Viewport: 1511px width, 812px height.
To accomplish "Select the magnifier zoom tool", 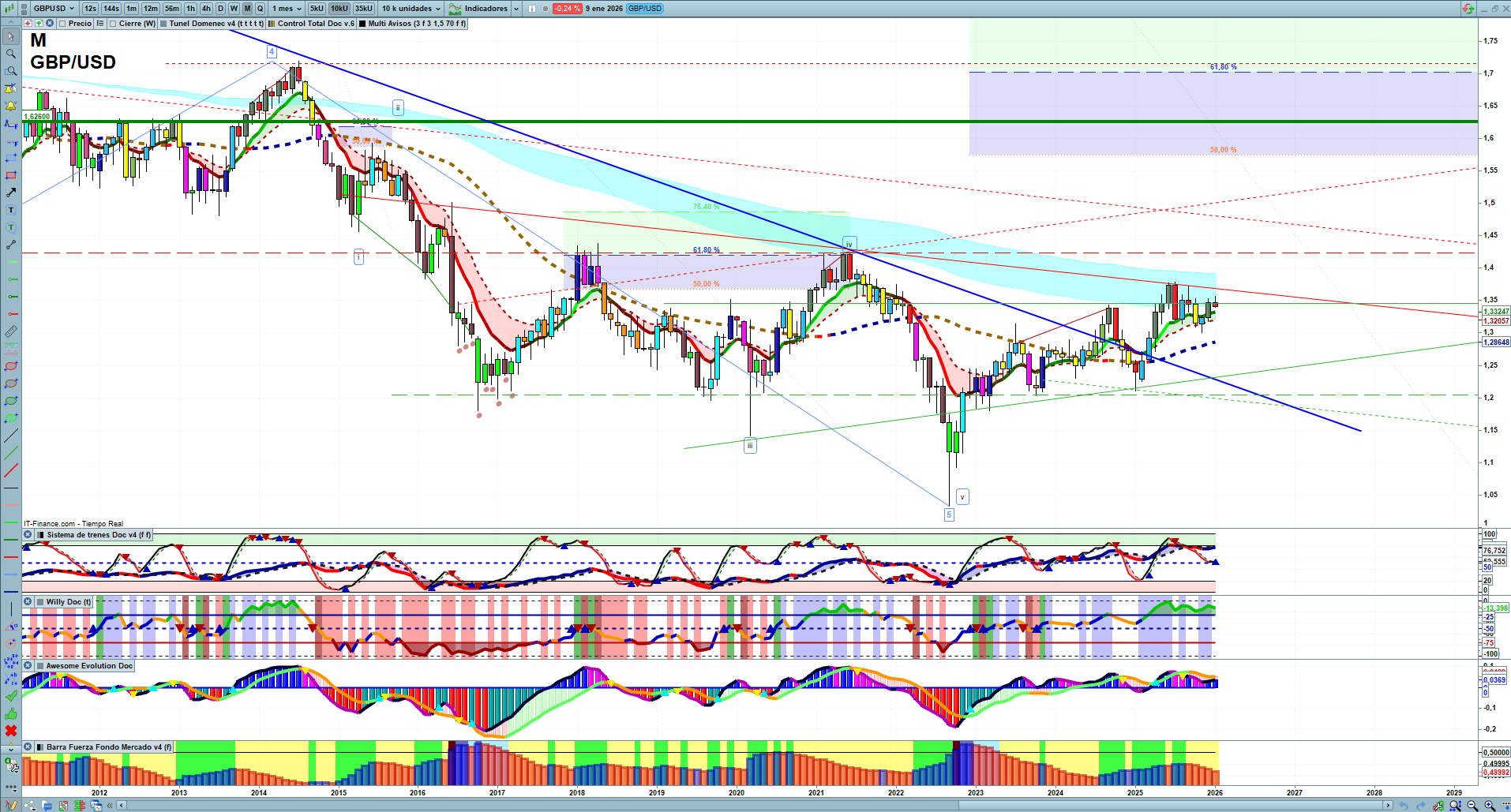I will click(11, 54).
